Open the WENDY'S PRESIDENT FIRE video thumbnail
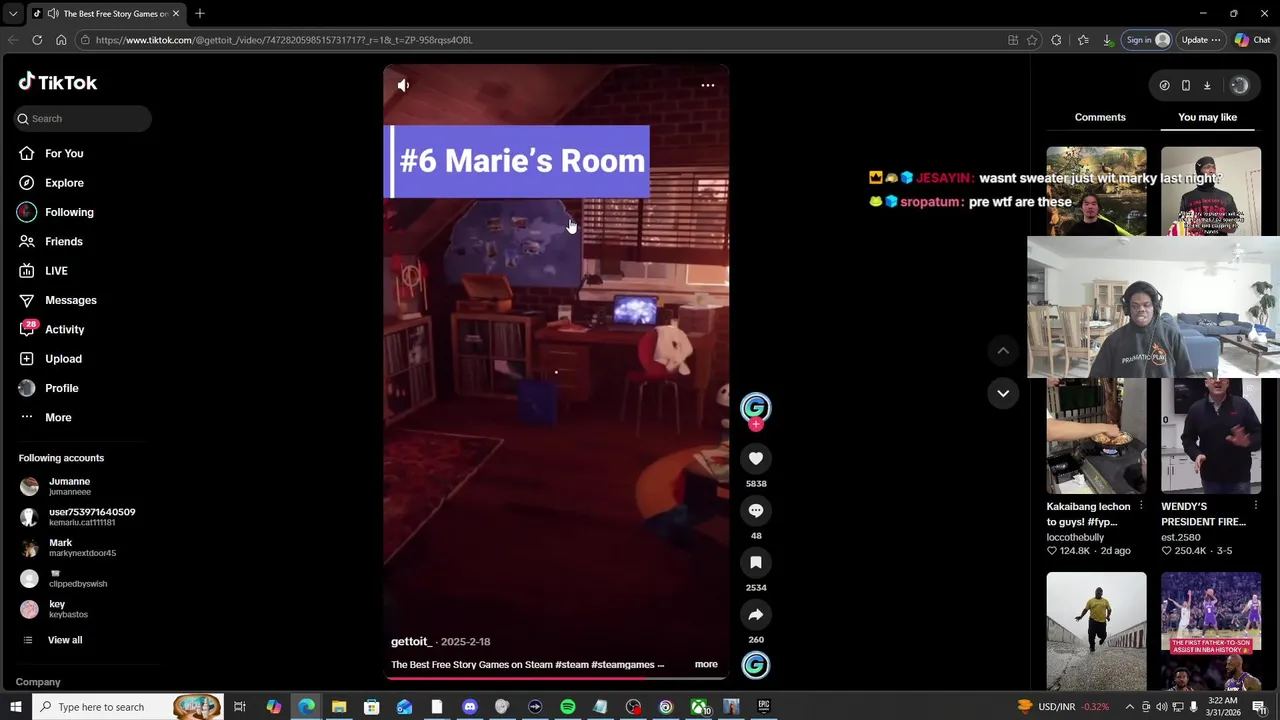 pos(1211,435)
